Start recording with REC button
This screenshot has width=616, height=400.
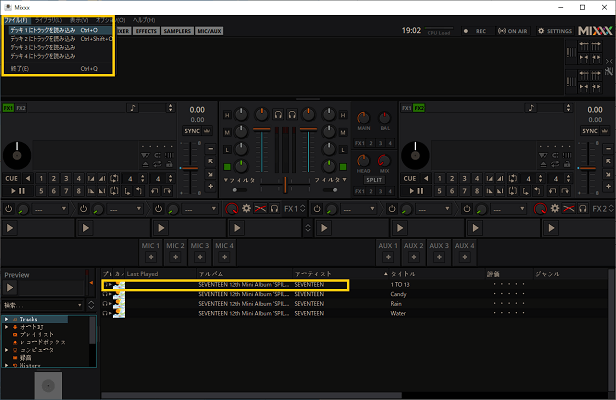[475, 31]
